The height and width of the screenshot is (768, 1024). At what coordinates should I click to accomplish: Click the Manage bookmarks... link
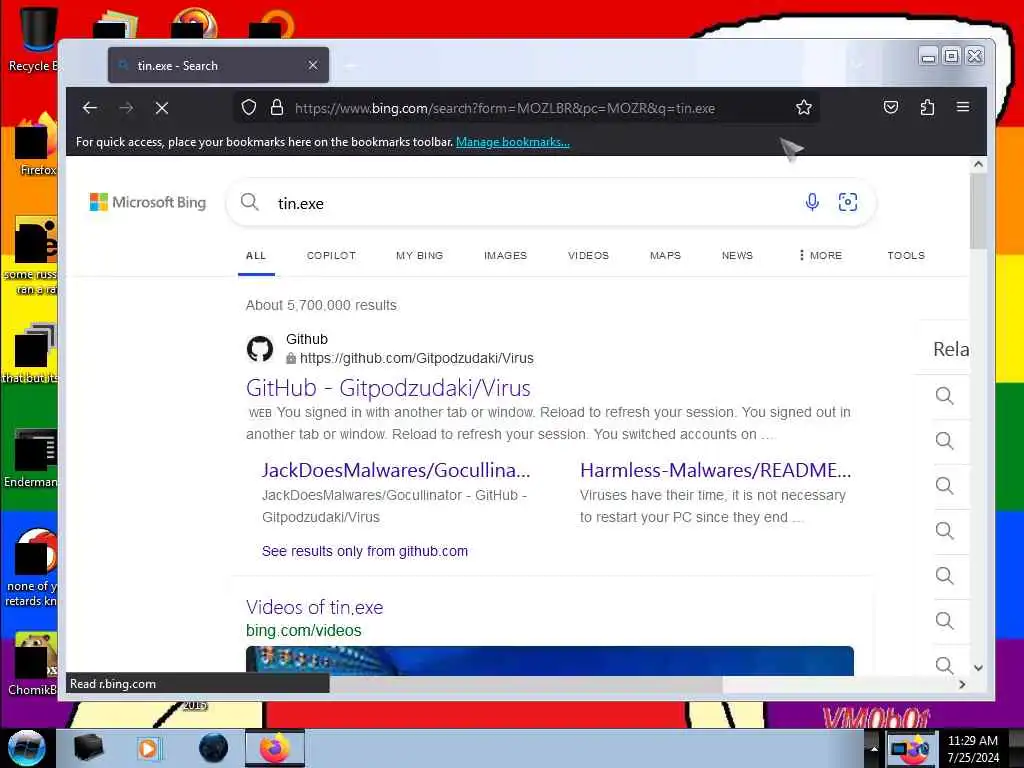[513, 142]
